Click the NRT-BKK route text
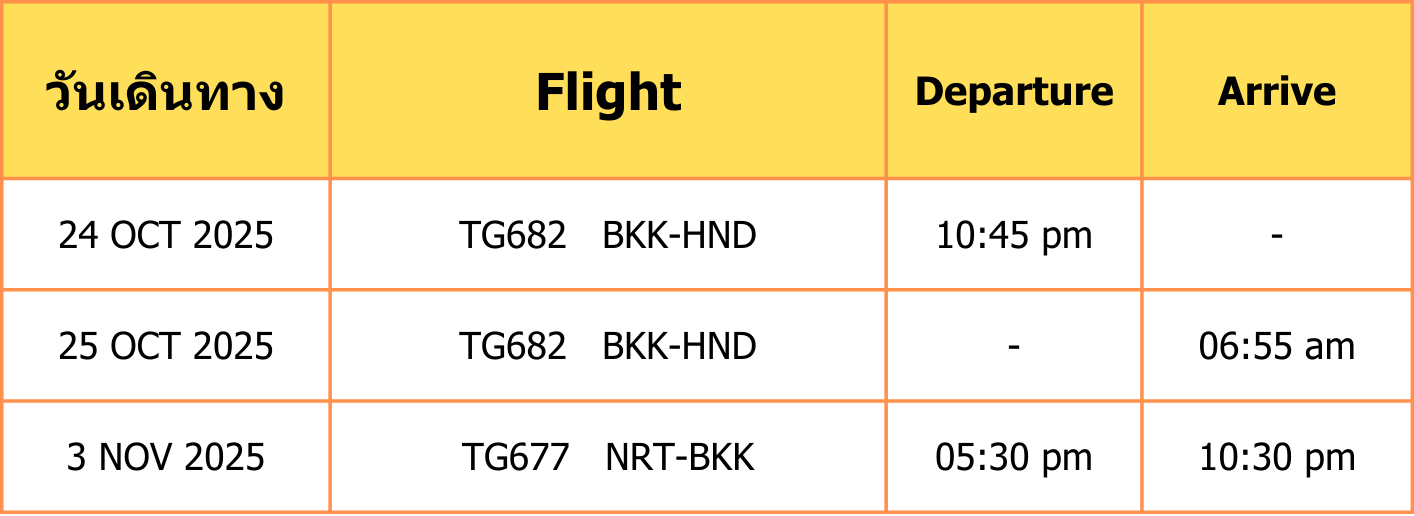The height and width of the screenshot is (516, 1414). 680,458
